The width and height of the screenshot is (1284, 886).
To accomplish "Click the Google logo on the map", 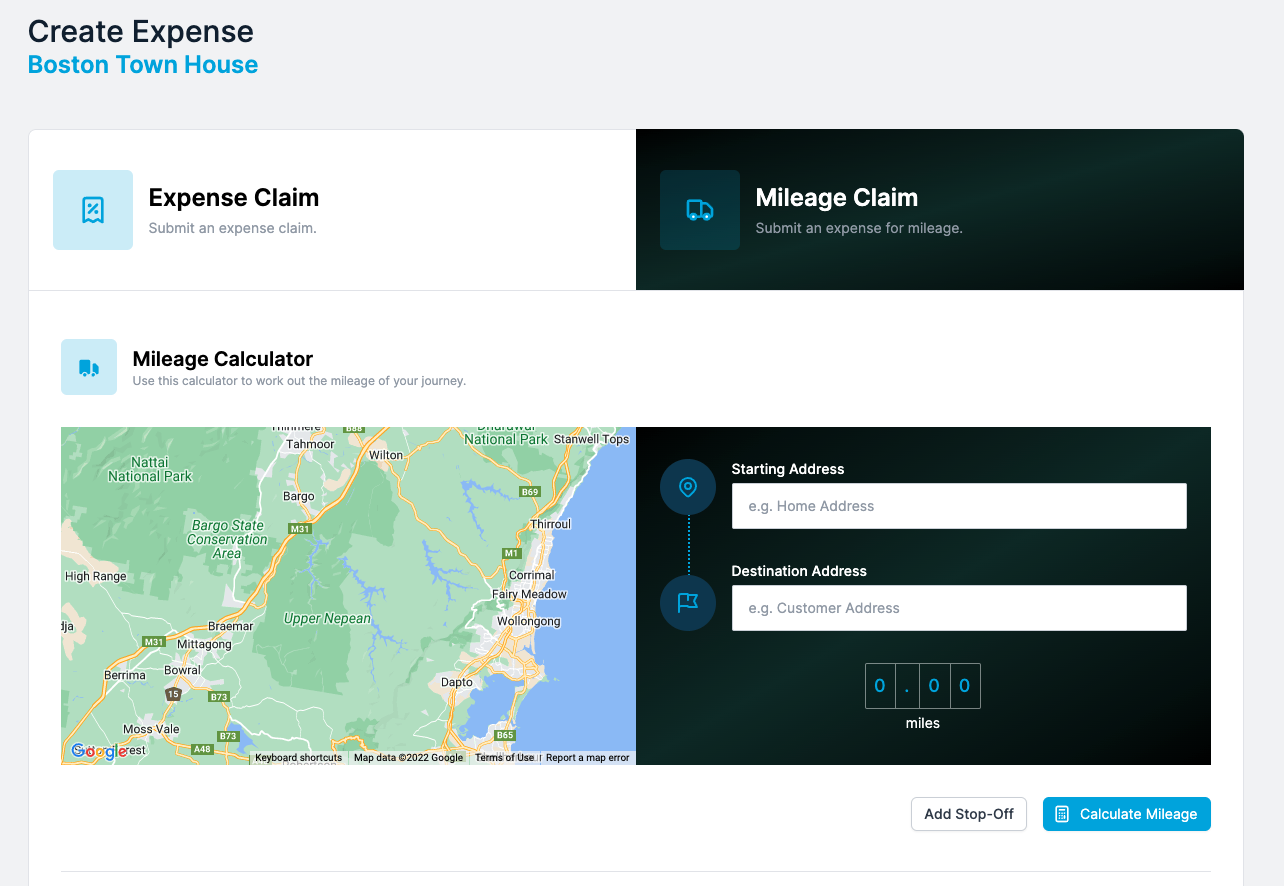I will tap(99, 751).
